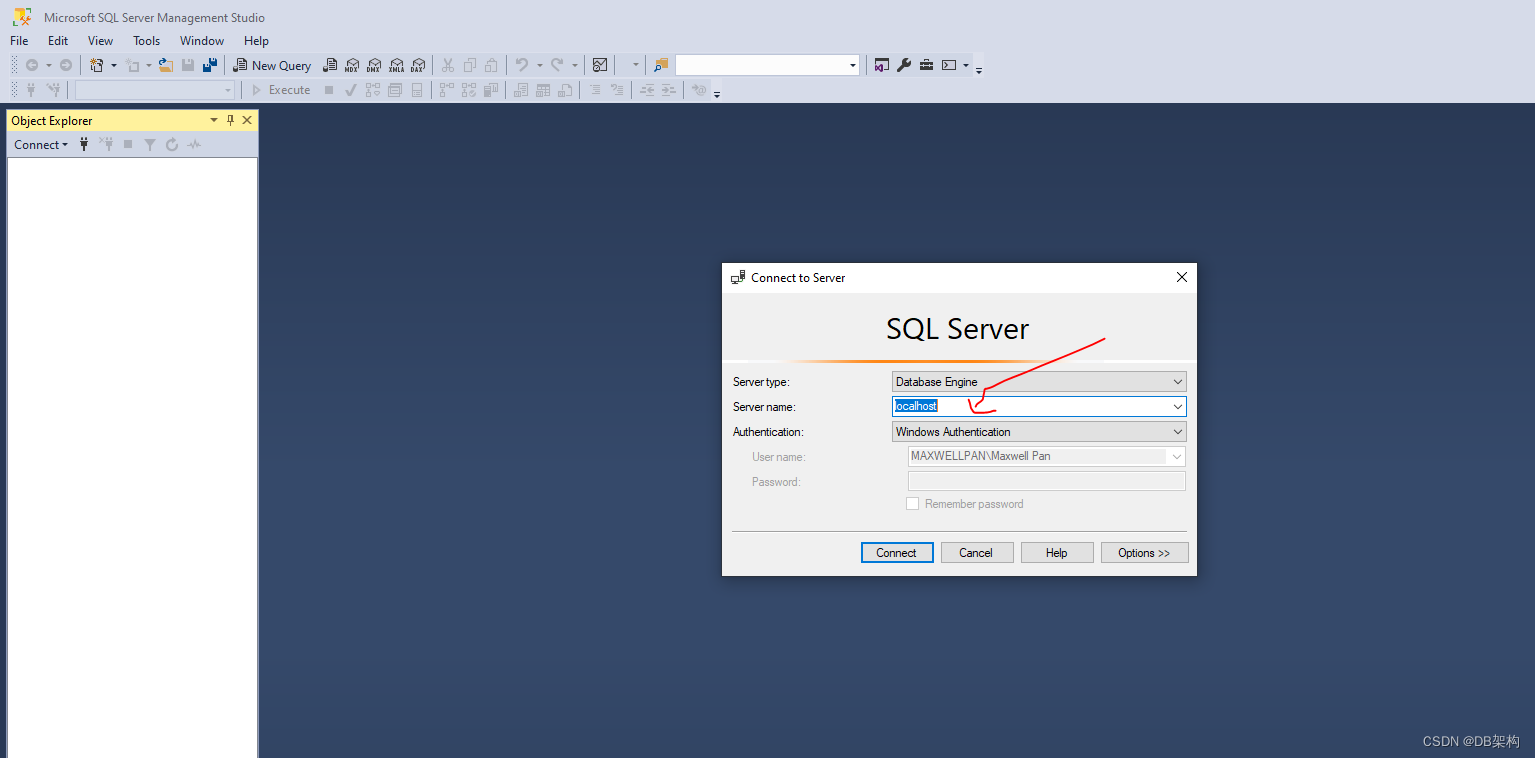Click the Toolbox briefcase icon

click(x=926, y=65)
